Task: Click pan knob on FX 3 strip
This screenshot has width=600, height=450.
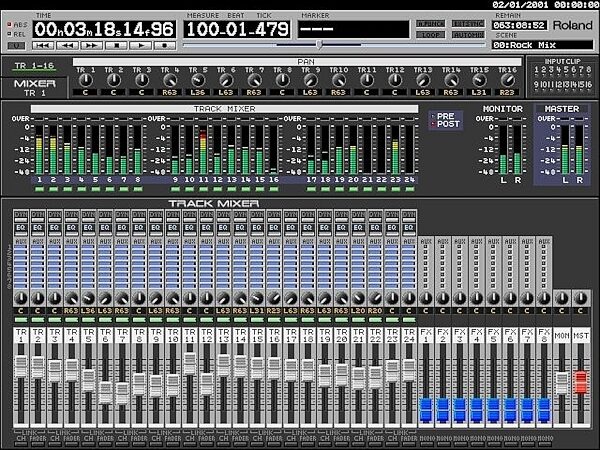Action: [x=459, y=298]
